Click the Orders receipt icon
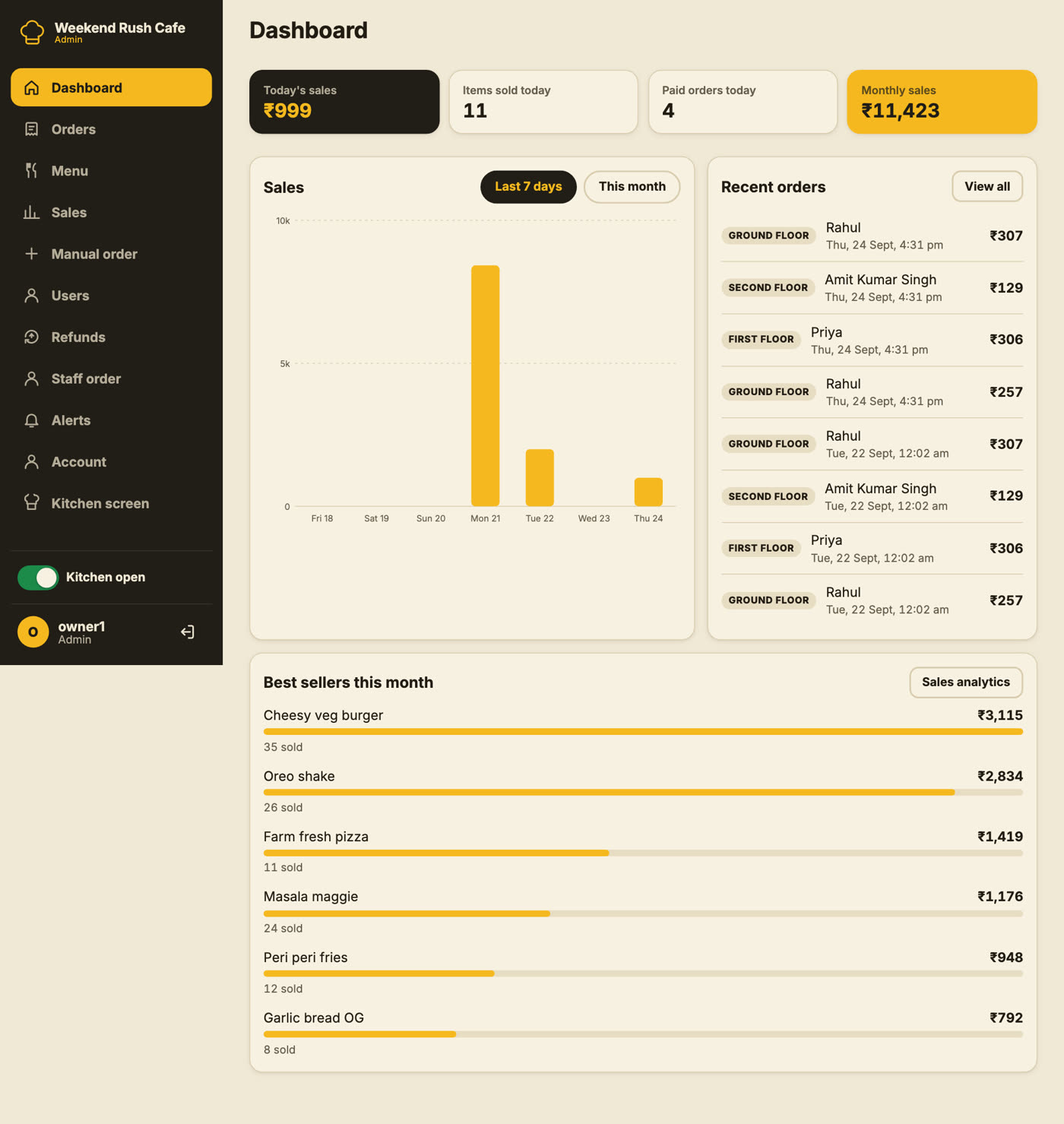This screenshot has height=1124, width=1064. [x=31, y=129]
